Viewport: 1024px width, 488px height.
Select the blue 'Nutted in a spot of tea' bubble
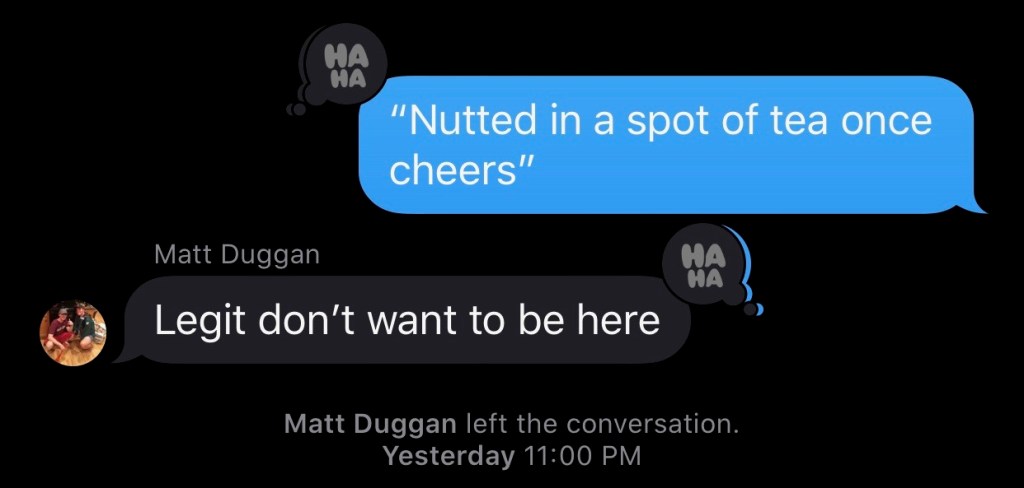tap(666, 144)
